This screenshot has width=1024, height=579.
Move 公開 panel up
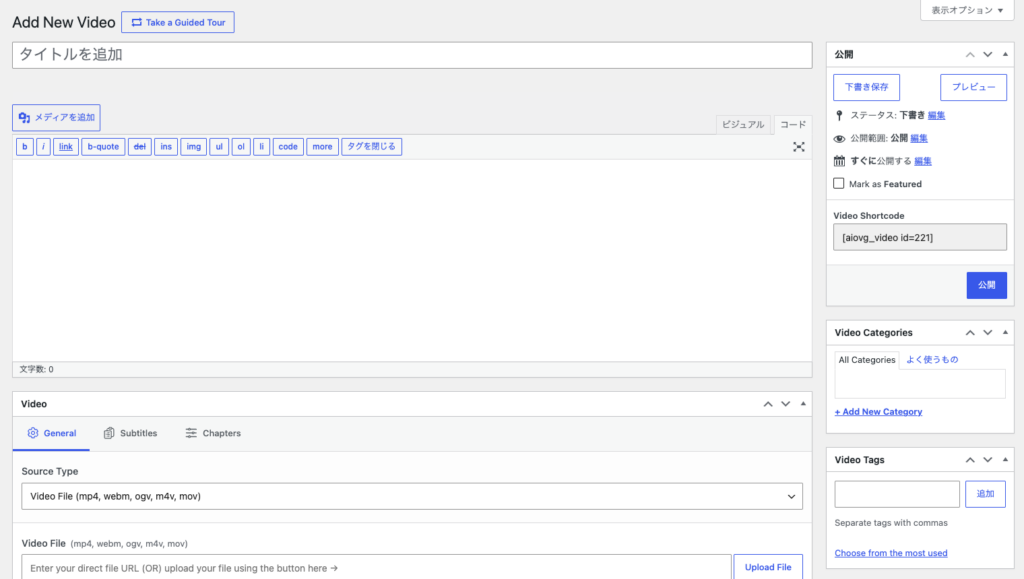click(x=970, y=55)
